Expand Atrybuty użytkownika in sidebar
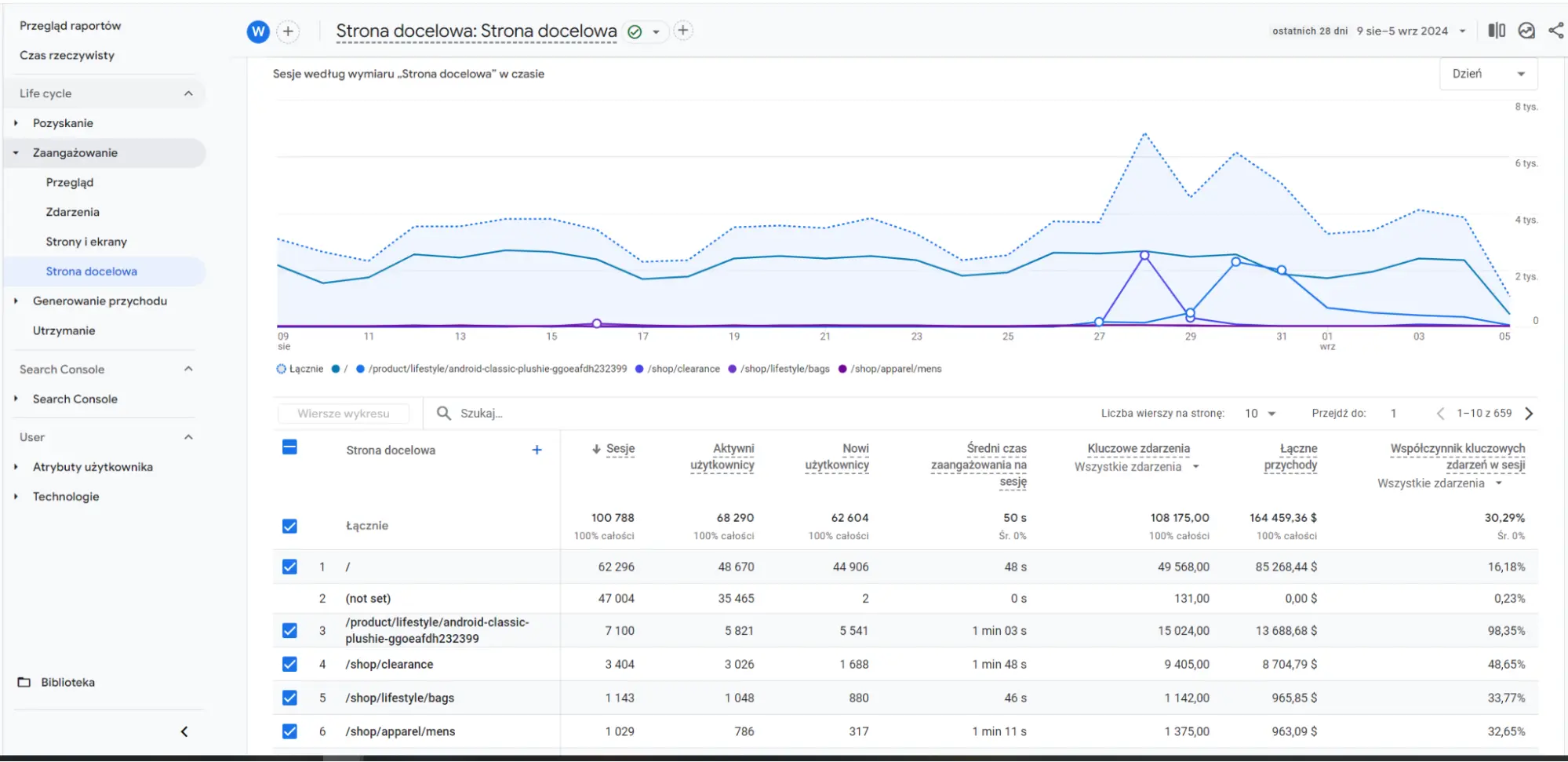The width and height of the screenshot is (1568, 762). [x=16, y=467]
